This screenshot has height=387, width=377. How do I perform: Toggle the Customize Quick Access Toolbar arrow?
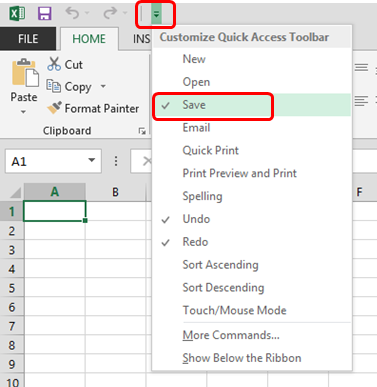(x=156, y=14)
